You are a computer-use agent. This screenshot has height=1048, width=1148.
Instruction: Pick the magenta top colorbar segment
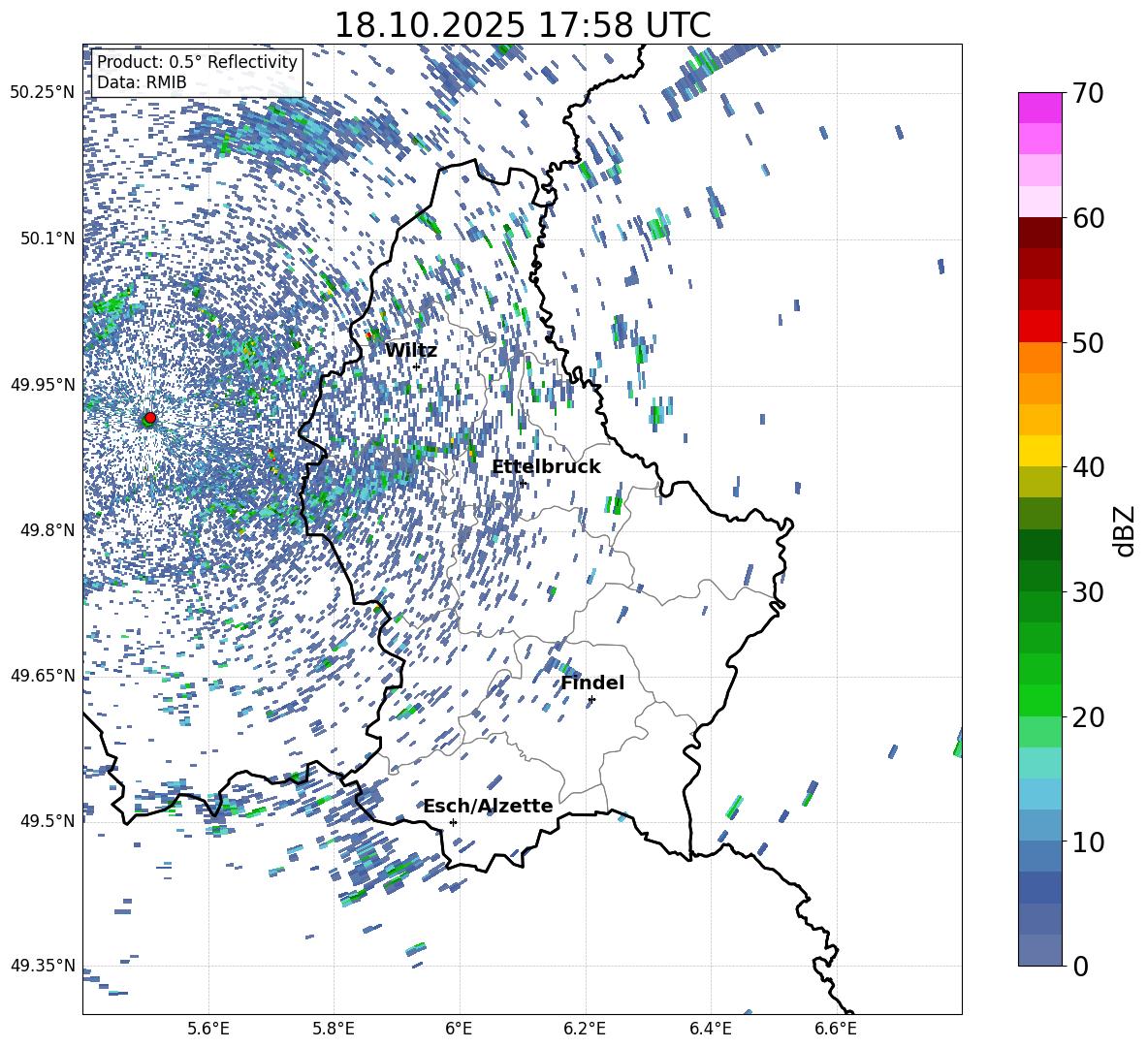[x=1040, y=108]
